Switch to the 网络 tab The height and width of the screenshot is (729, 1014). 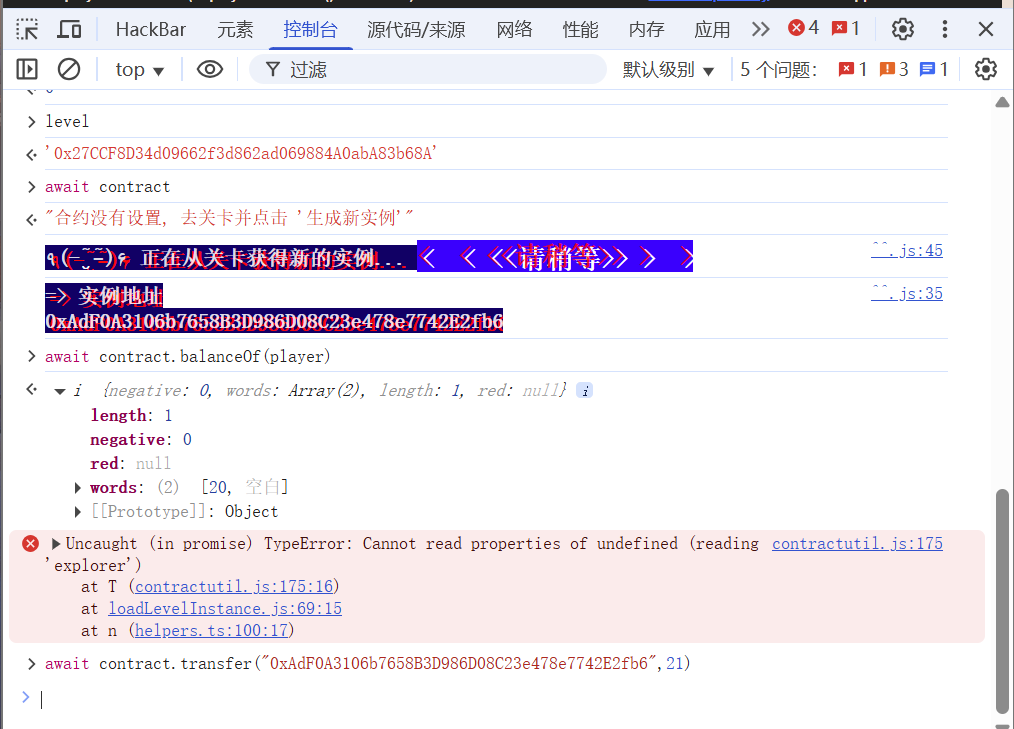pos(514,29)
